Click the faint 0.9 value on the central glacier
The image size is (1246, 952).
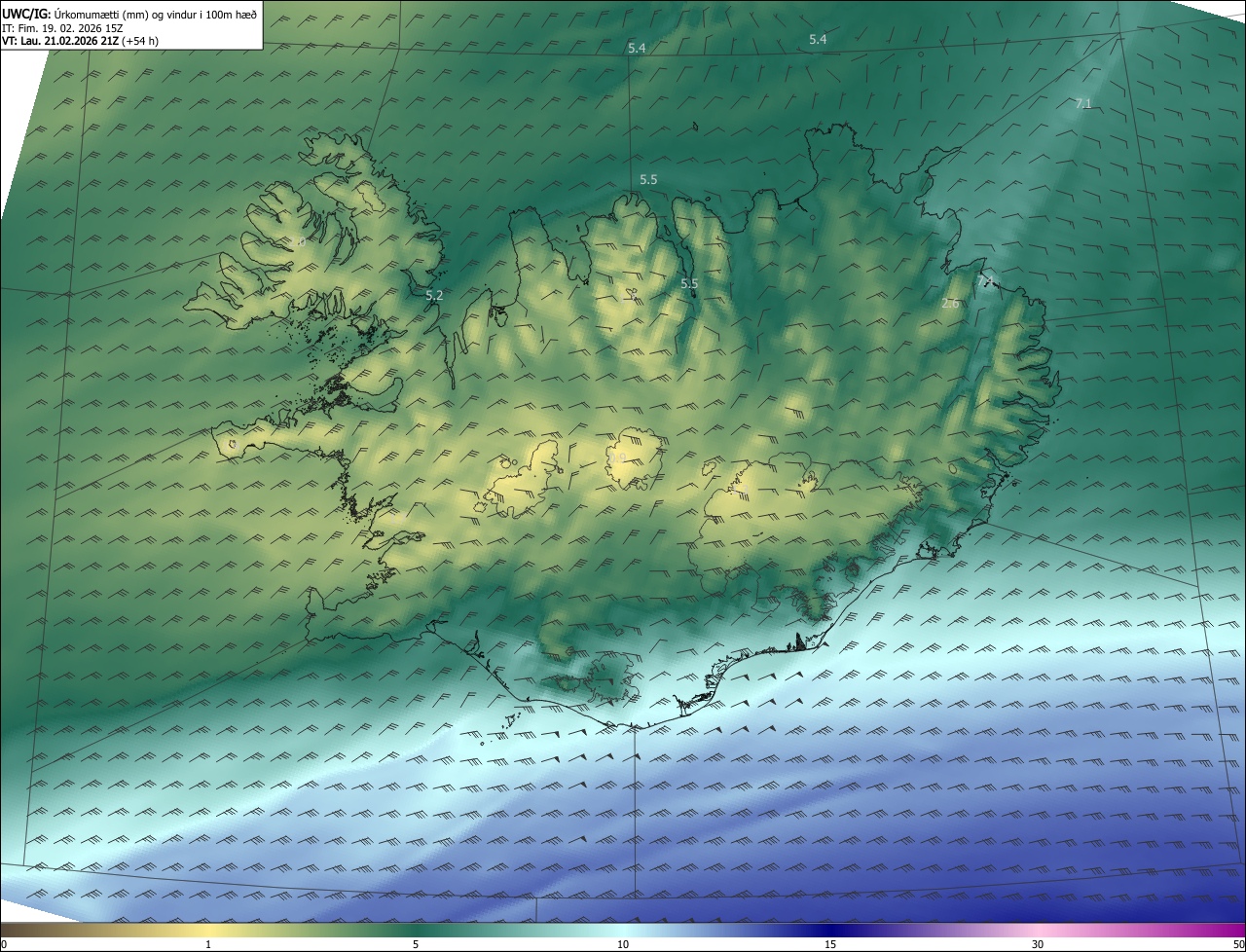point(618,457)
